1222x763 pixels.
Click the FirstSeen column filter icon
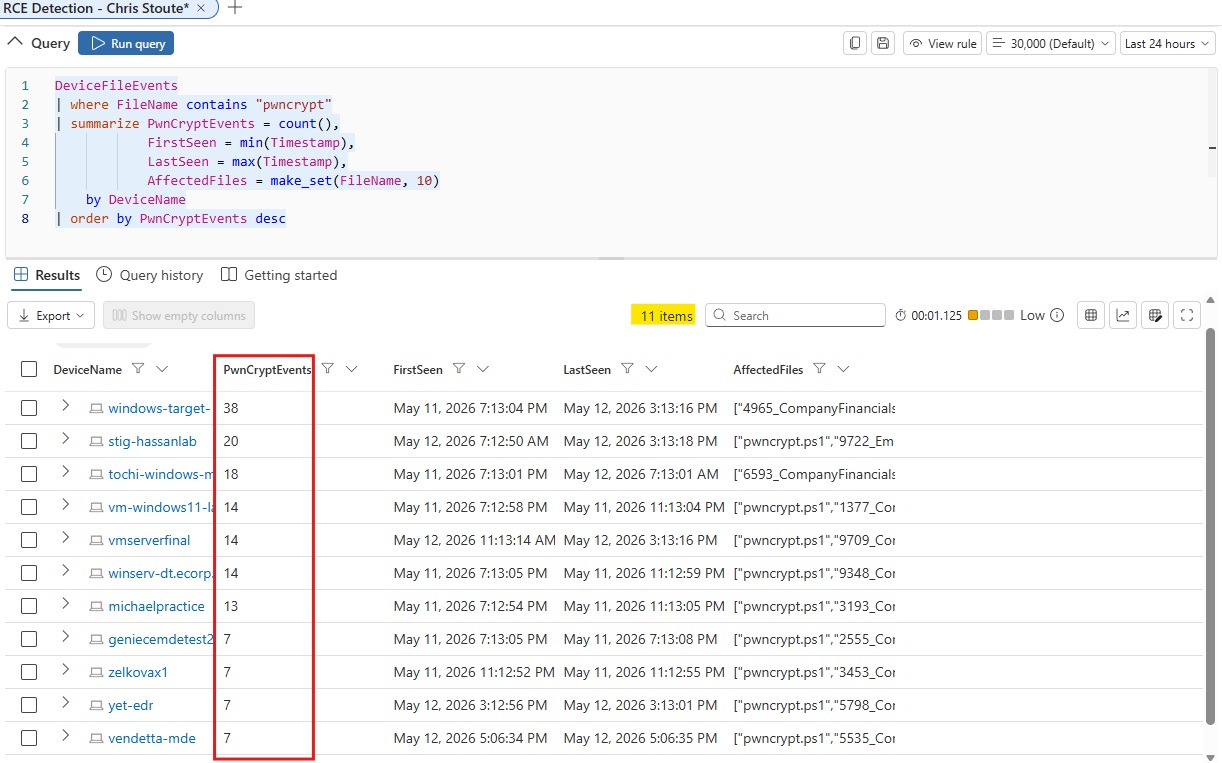458,369
